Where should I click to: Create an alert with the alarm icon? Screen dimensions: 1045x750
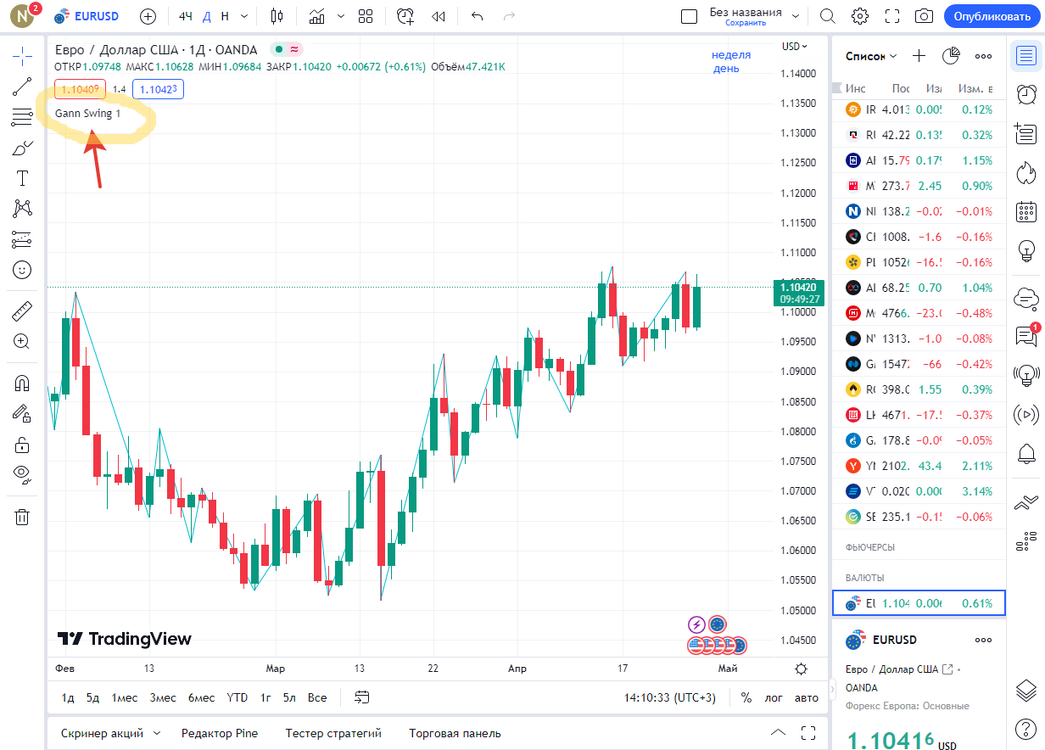[405, 16]
